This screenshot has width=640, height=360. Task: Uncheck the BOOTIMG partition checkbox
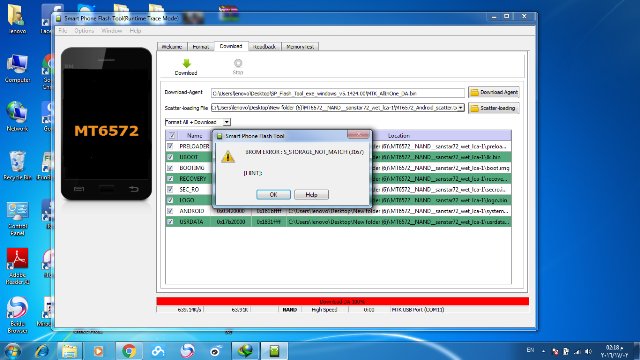(170, 168)
